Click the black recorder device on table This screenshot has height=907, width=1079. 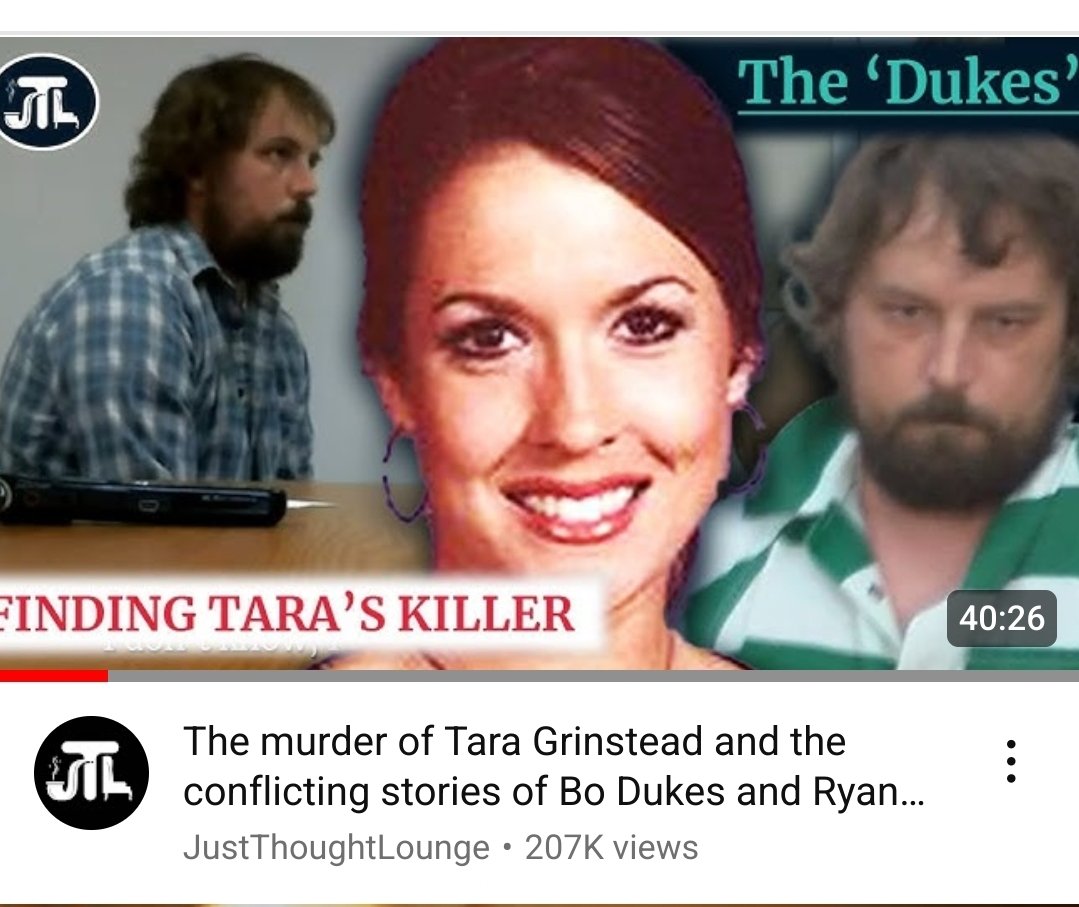coord(141,499)
